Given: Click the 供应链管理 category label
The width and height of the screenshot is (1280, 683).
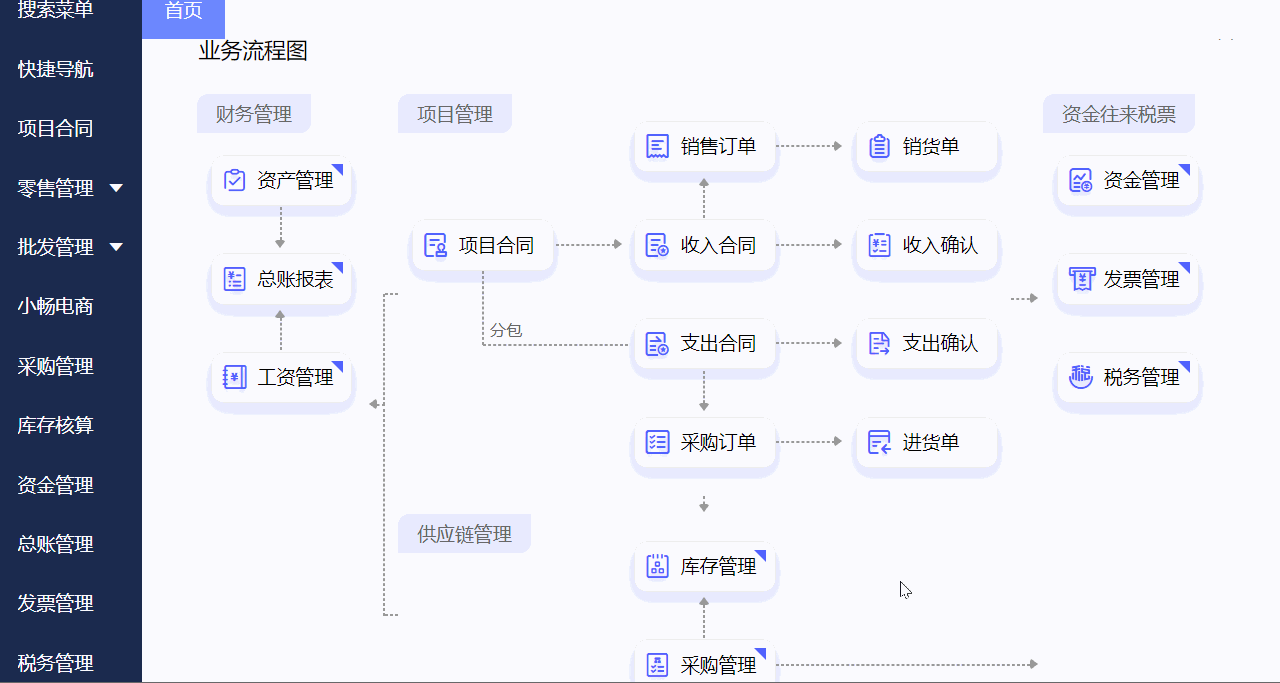Looking at the screenshot, I should (x=464, y=533).
